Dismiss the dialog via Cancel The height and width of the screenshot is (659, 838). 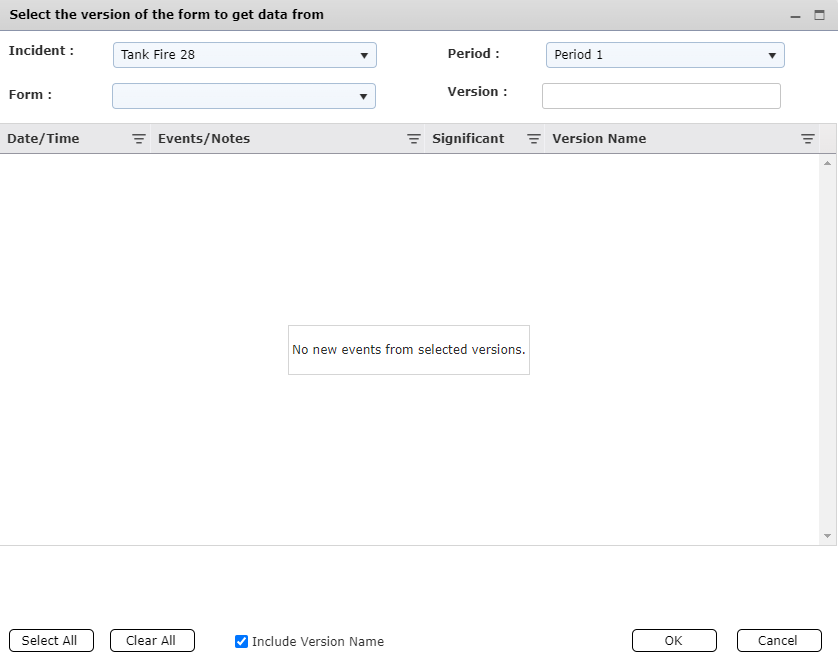779,640
